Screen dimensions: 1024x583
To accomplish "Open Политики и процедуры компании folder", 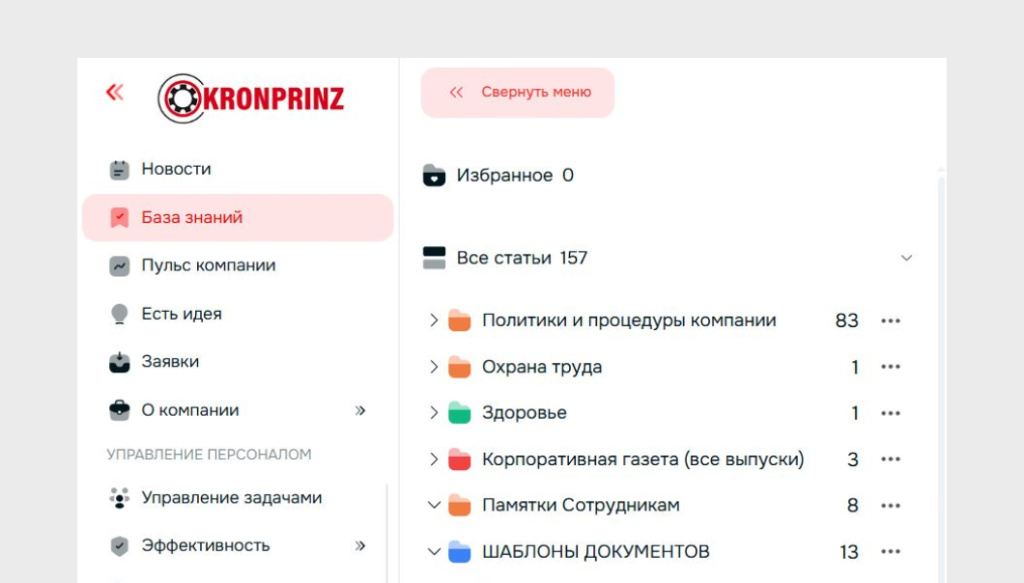I will [629, 321].
